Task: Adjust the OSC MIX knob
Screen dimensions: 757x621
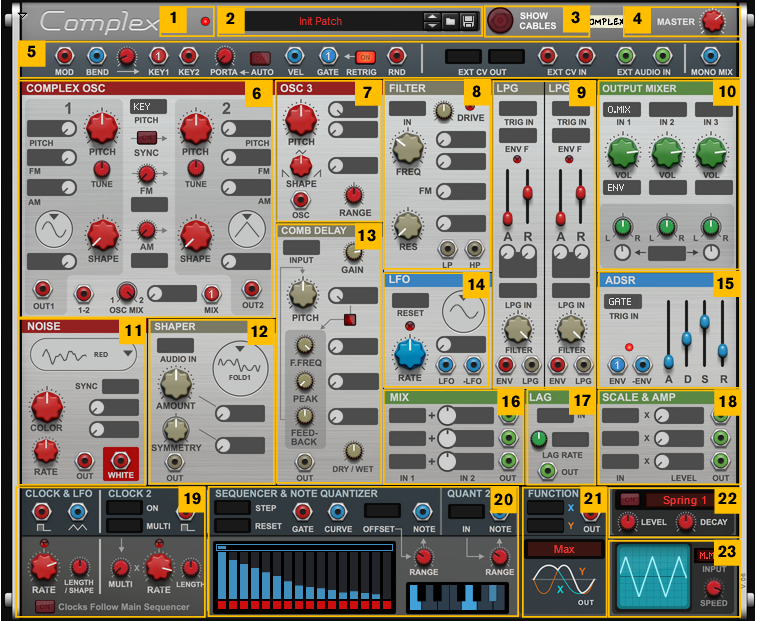Action: [127, 292]
